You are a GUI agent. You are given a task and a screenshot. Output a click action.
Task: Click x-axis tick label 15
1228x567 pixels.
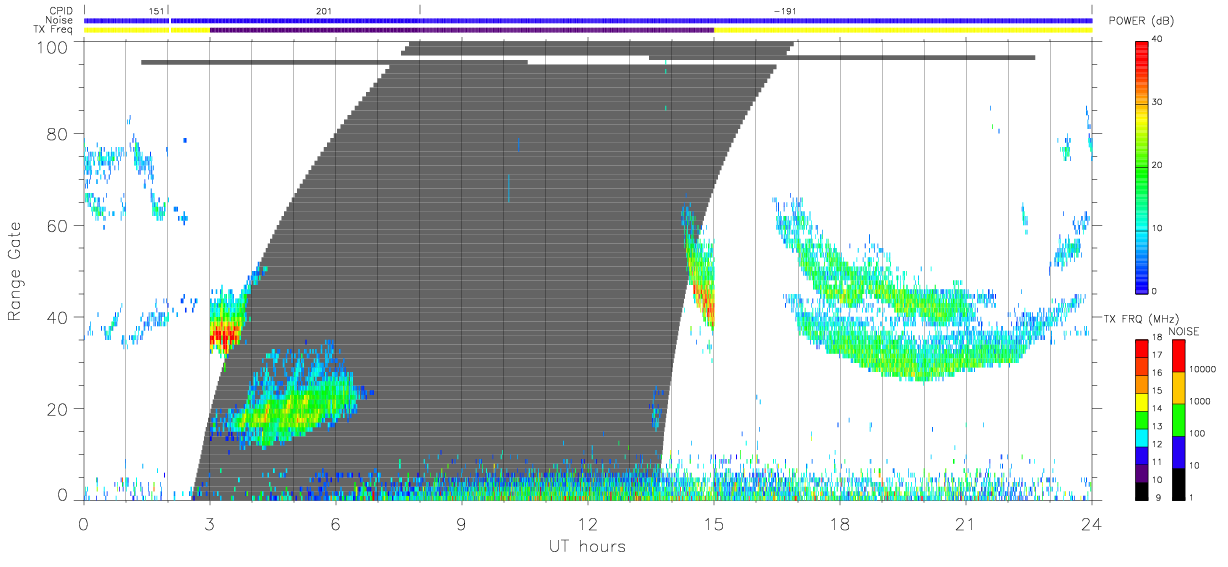pos(714,523)
